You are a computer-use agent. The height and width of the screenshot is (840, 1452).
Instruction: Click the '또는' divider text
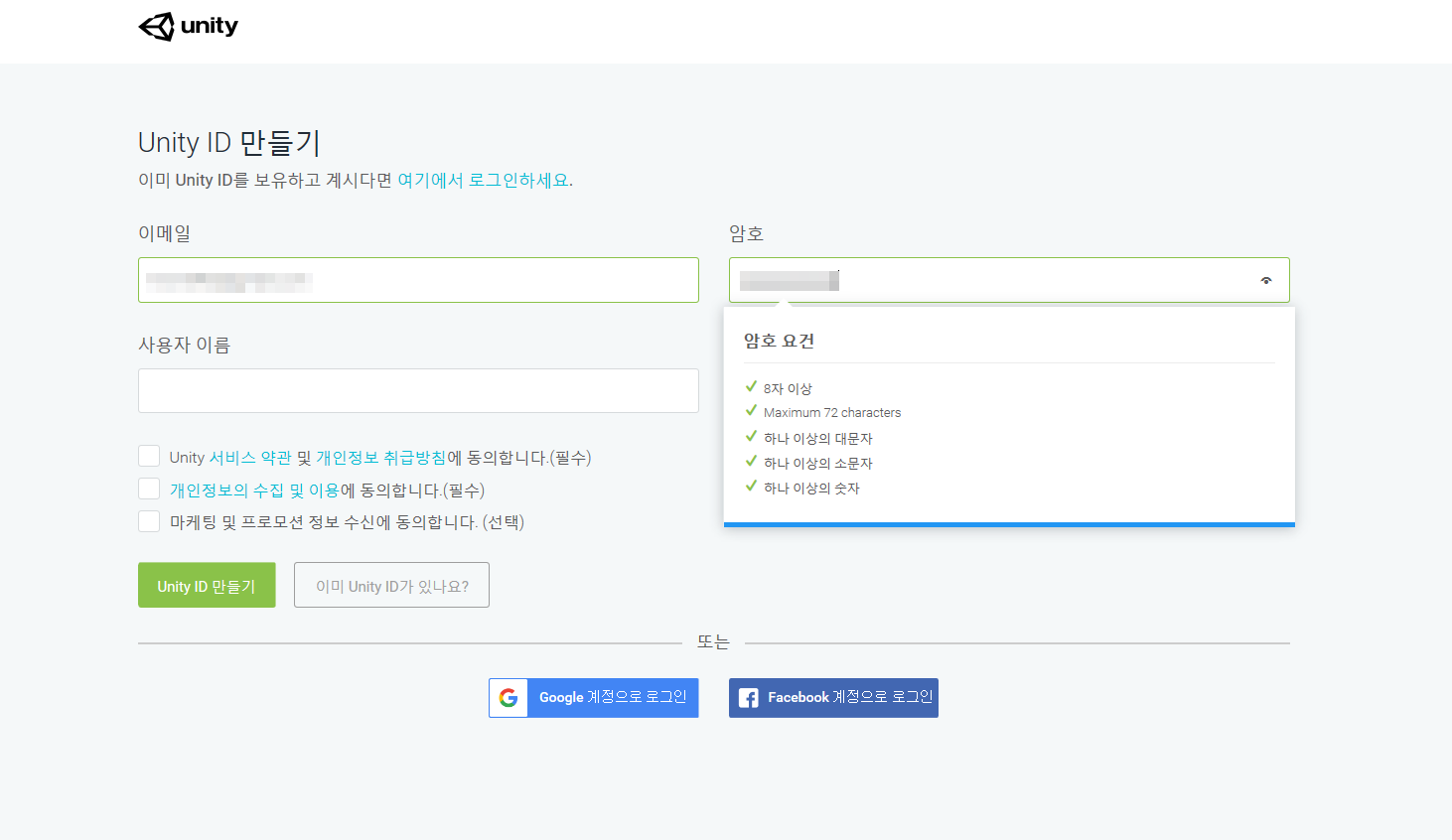(x=713, y=642)
